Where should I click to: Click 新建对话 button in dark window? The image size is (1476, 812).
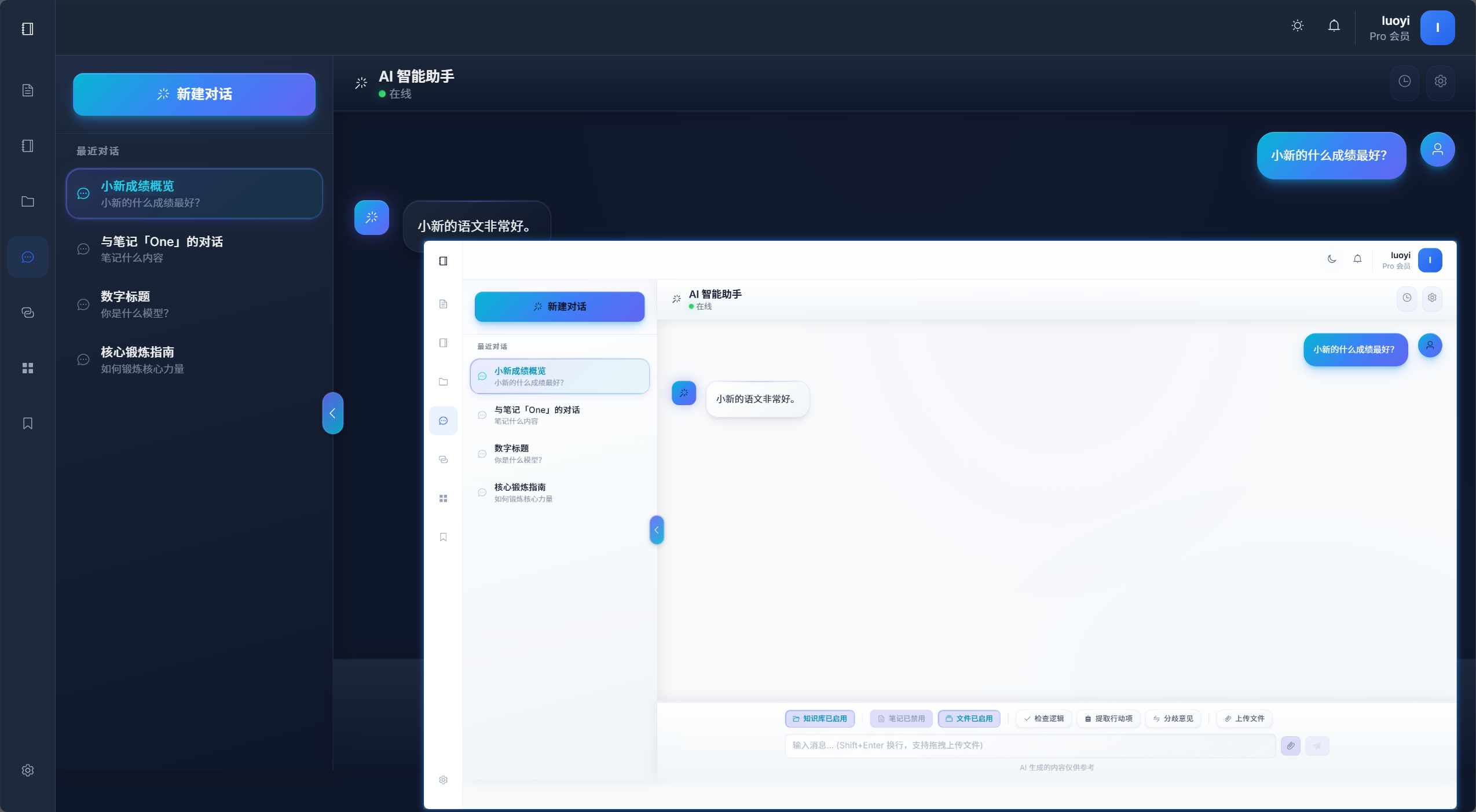click(x=194, y=94)
